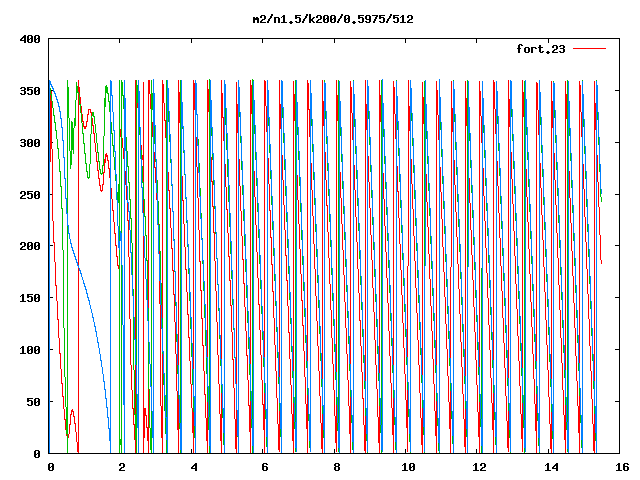Click x-axis label 4
Viewport: 640px width, 480px height.
click(x=193, y=467)
